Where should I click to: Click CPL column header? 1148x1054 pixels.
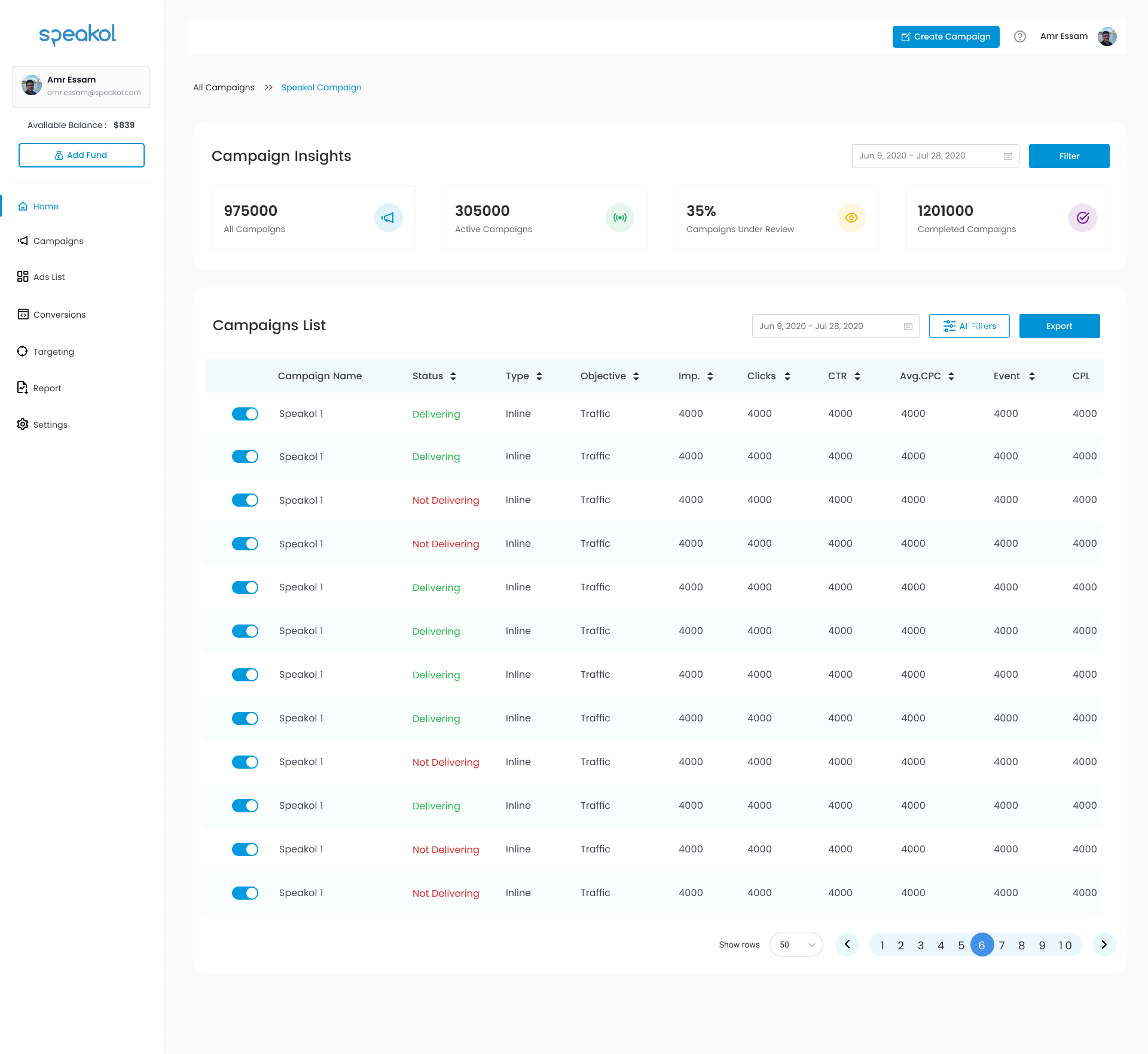coord(1081,376)
